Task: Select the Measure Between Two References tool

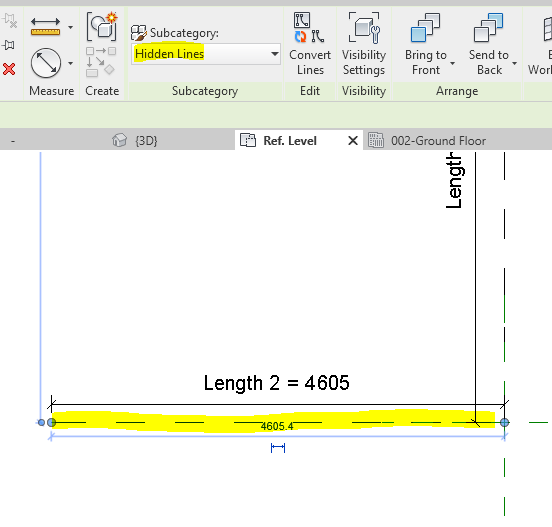Action: [46, 63]
